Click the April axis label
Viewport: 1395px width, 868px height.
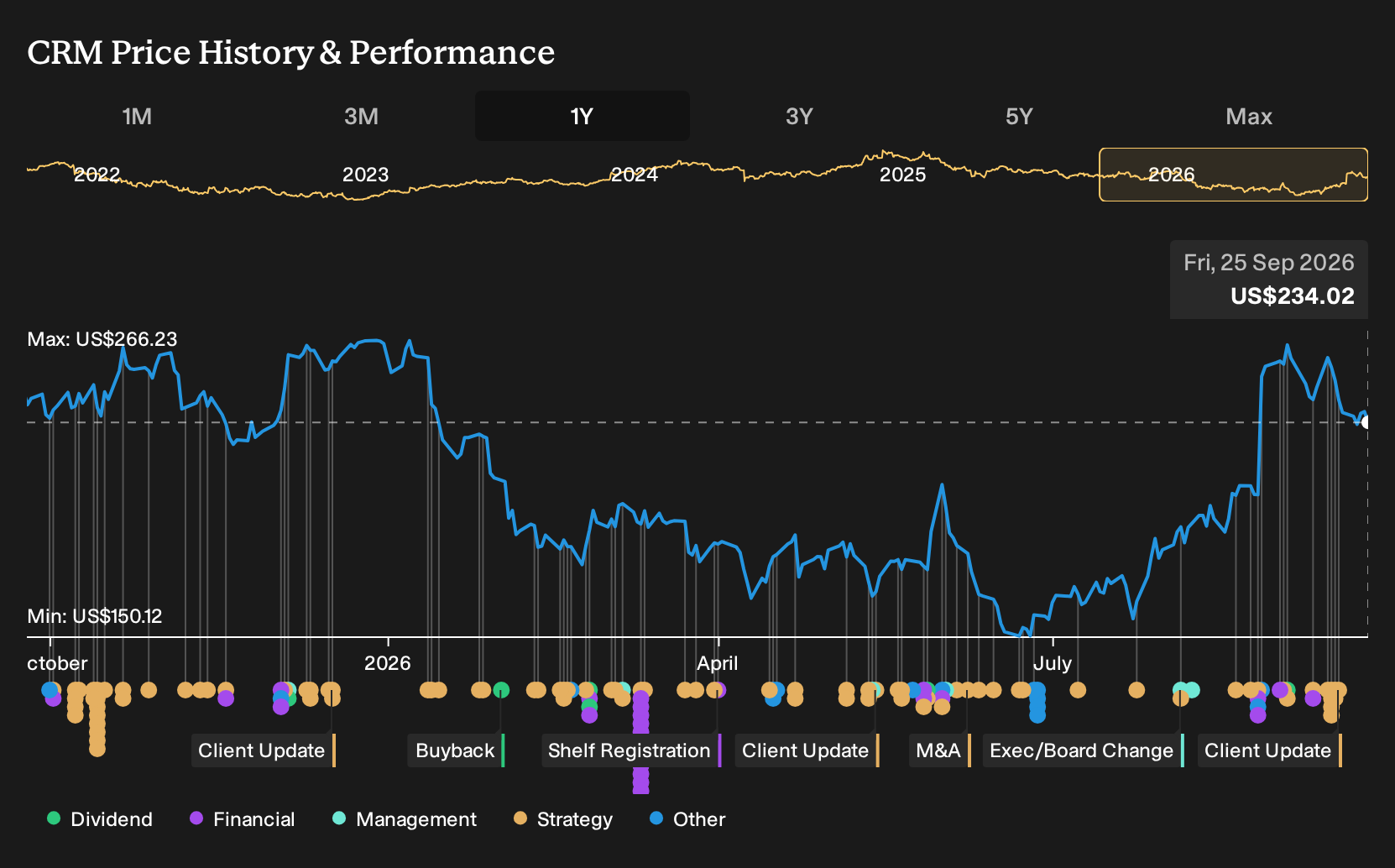pyautogui.click(x=718, y=663)
